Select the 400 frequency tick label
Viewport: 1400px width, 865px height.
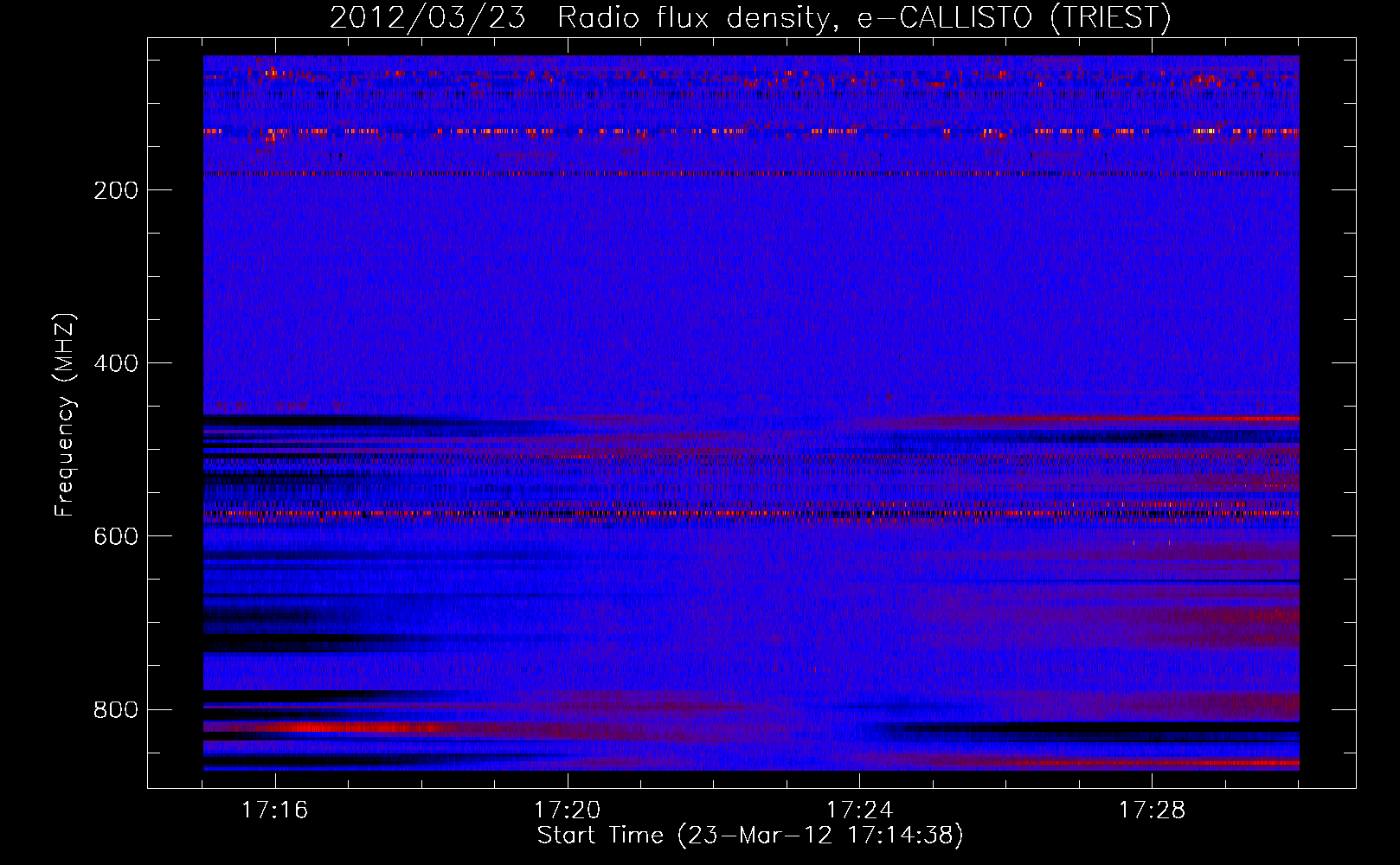(x=116, y=363)
